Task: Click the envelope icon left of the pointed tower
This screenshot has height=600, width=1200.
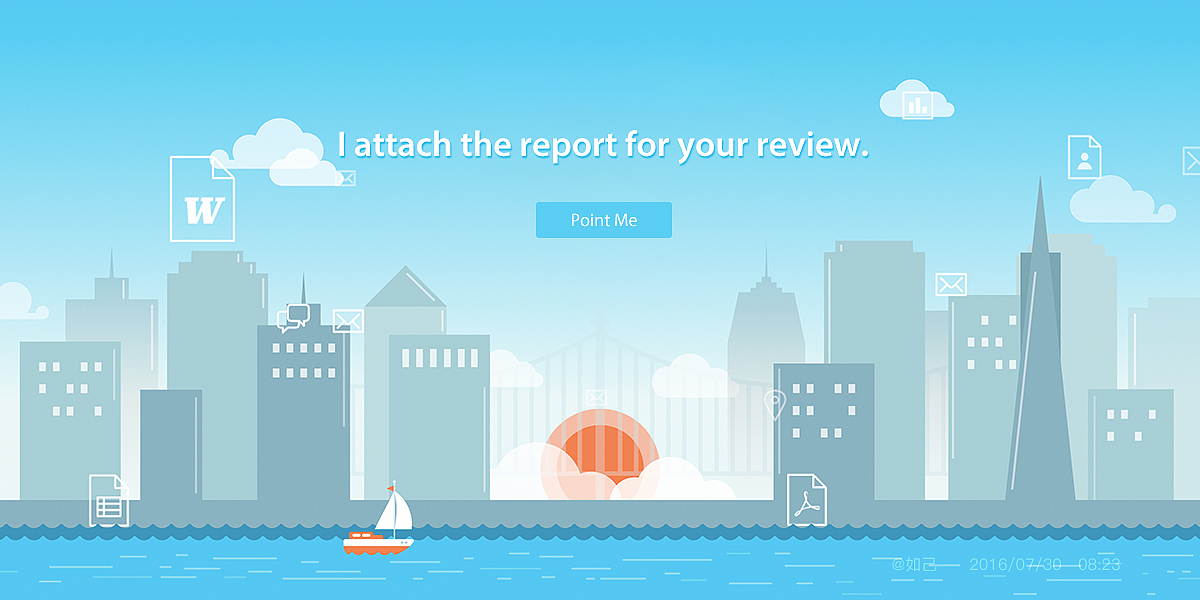Action: point(951,284)
